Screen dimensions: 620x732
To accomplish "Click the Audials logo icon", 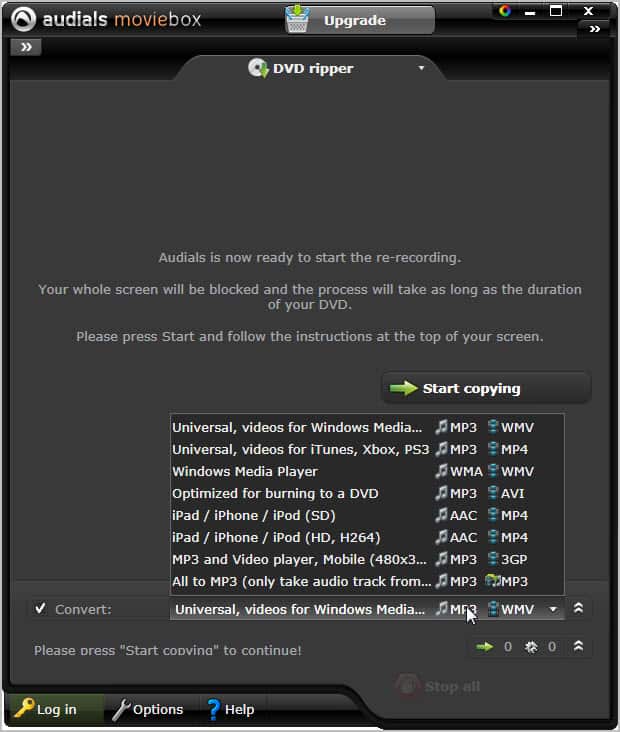I will pos(23,20).
